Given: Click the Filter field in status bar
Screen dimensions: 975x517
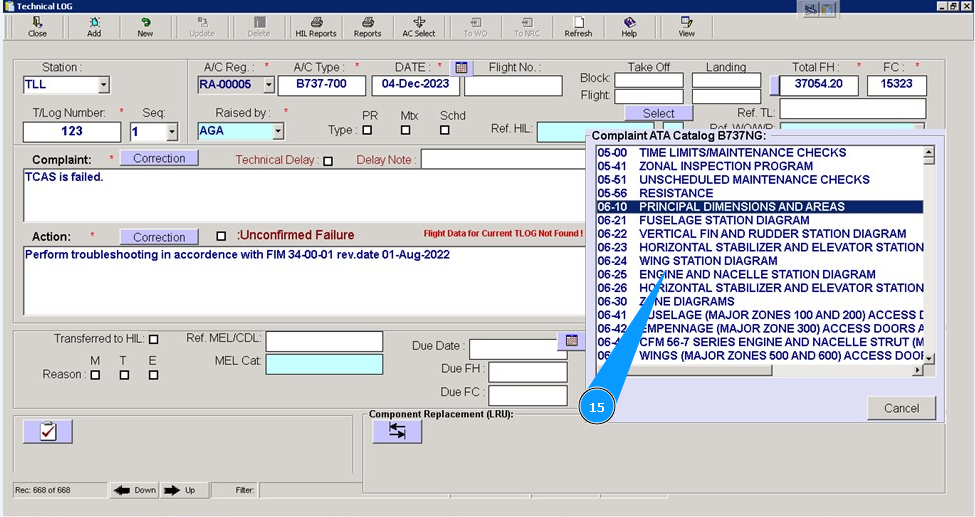Looking at the screenshot, I should (x=311, y=490).
